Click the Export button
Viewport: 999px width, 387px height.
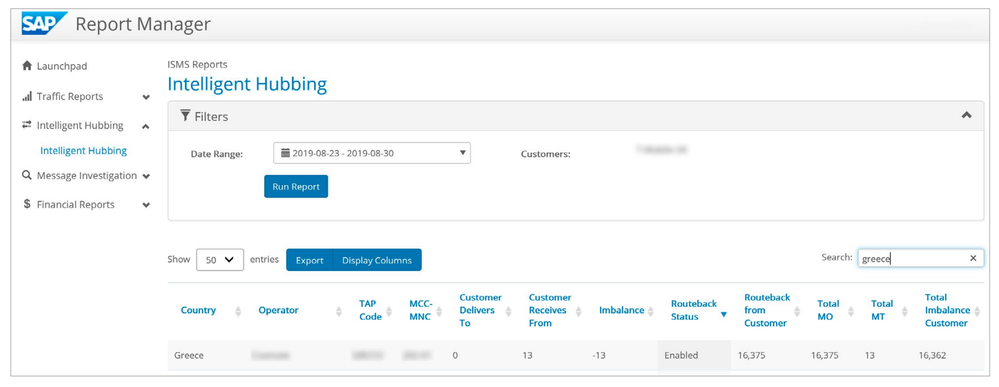coord(310,260)
